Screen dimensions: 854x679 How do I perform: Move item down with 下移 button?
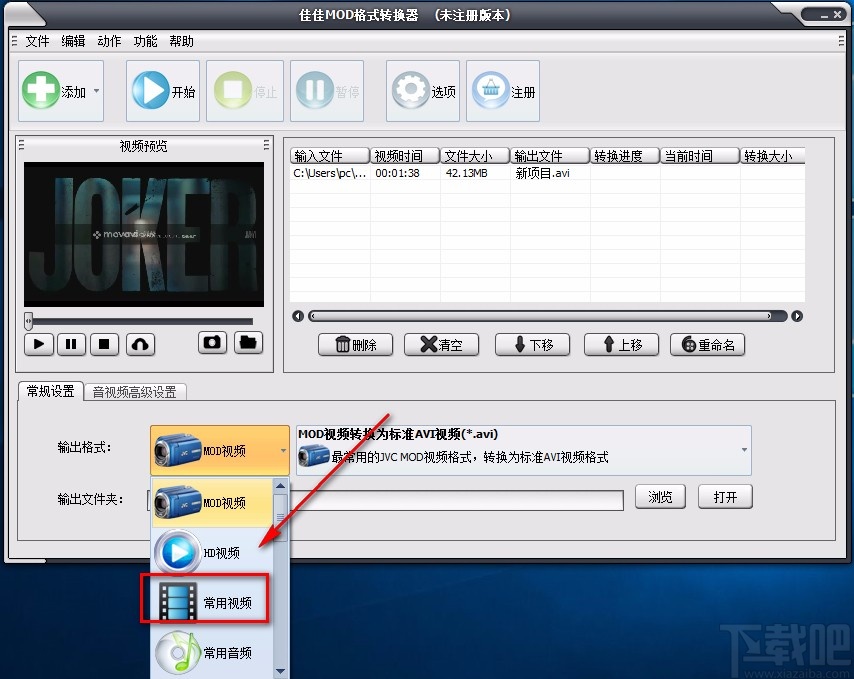pyautogui.click(x=532, y=345)
